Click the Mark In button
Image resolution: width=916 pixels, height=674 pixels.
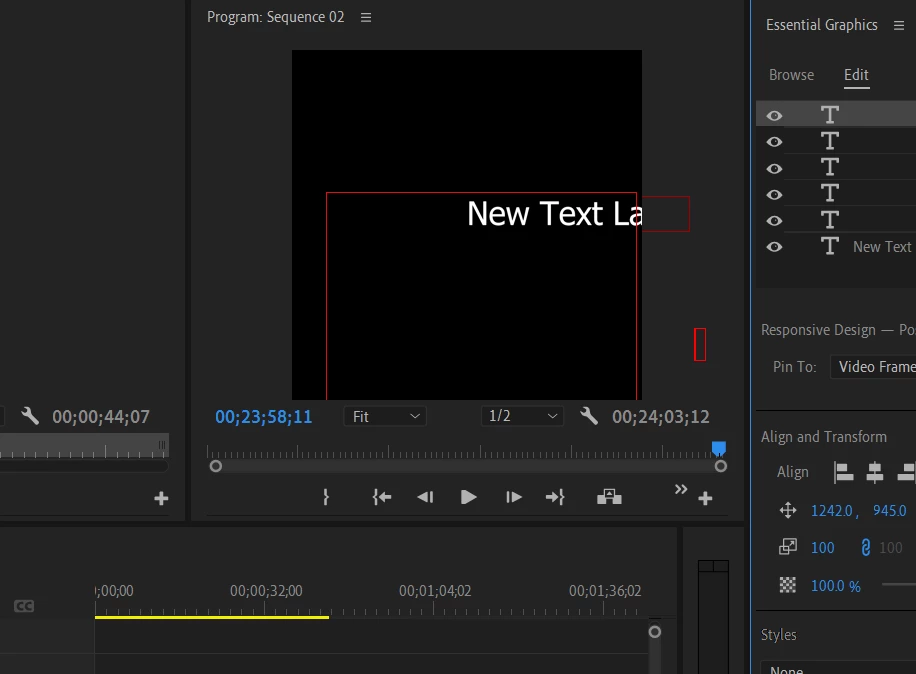click(326, 497)
